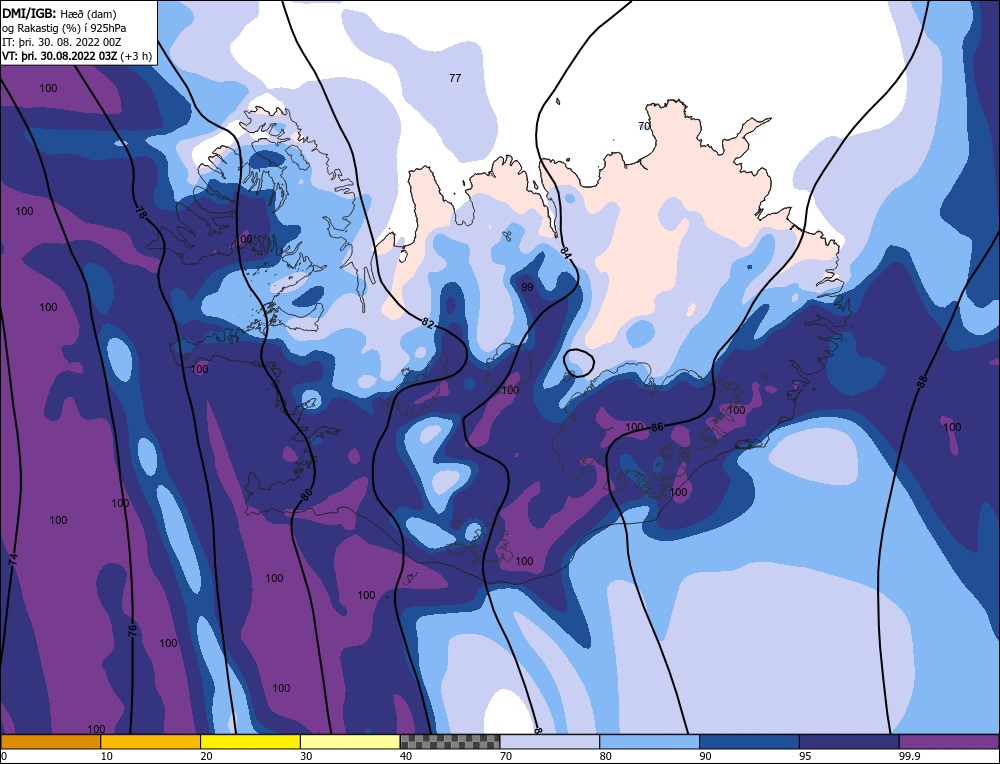Click the 'DMI/IGB: Hæð (dam)' title line

point(59,13)
